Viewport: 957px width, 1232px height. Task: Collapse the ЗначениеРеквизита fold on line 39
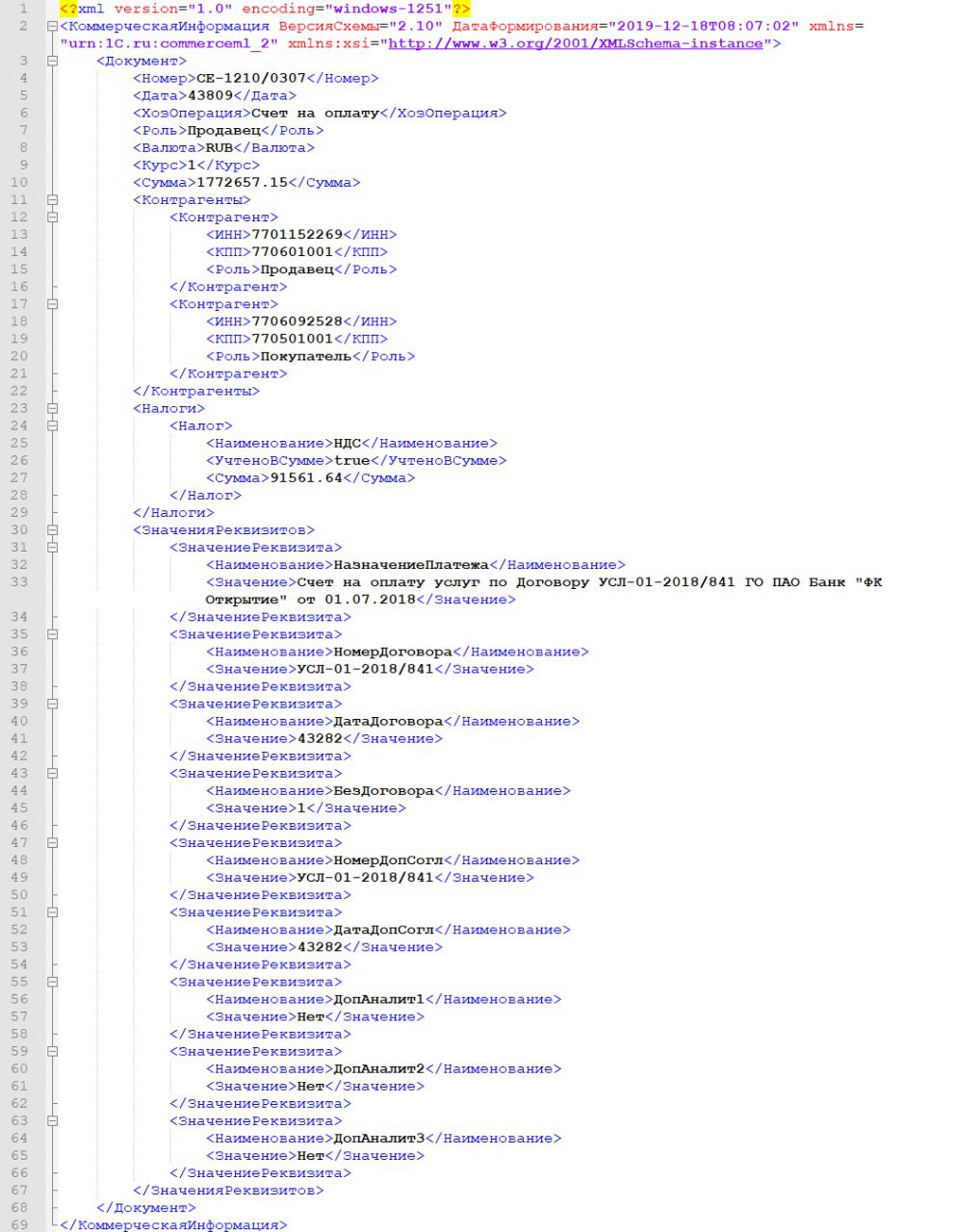tap(52, 704)
